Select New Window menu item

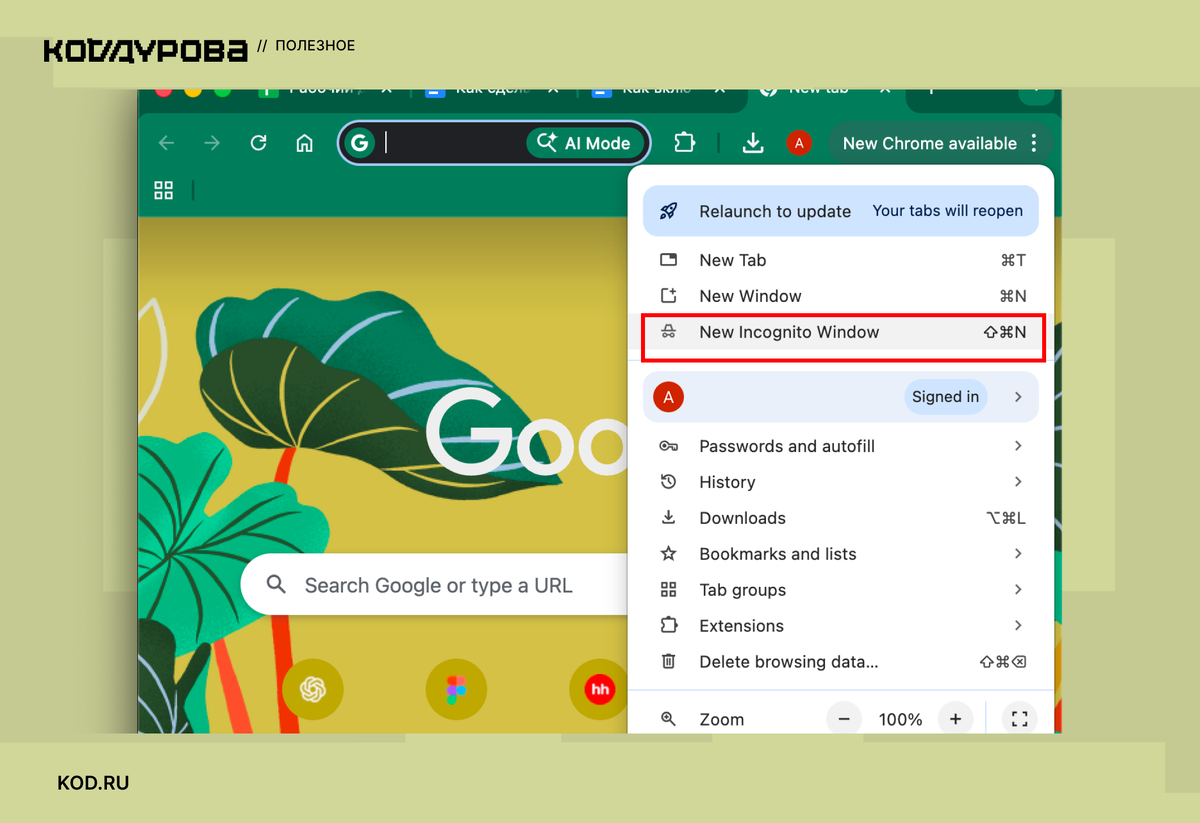[x=840, y=296]
